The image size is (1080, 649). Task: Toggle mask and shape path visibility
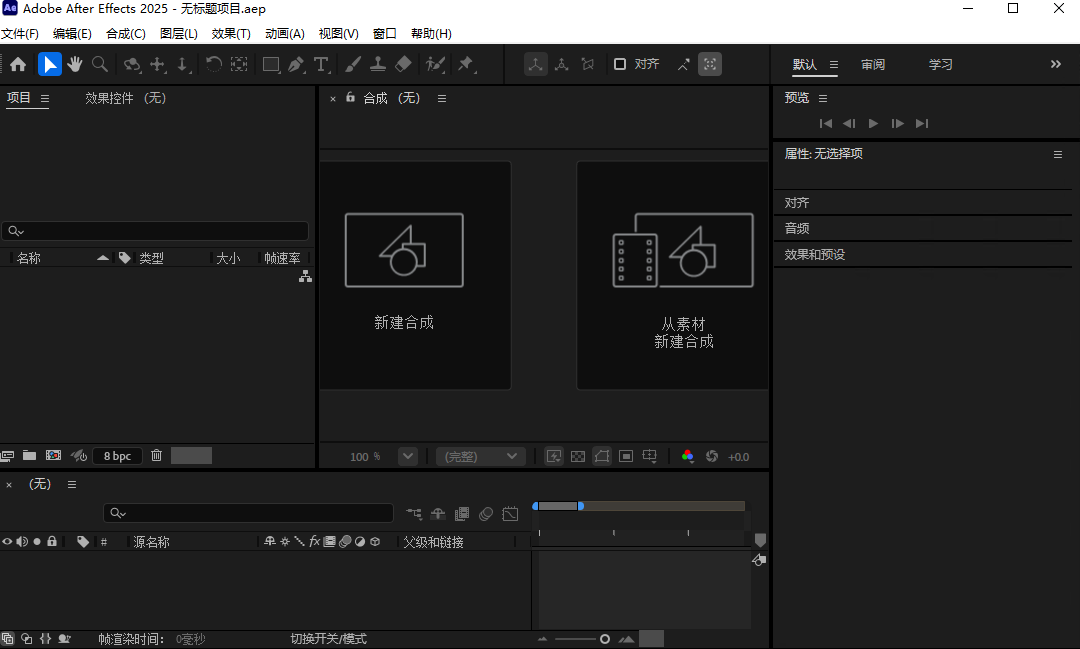601,456
